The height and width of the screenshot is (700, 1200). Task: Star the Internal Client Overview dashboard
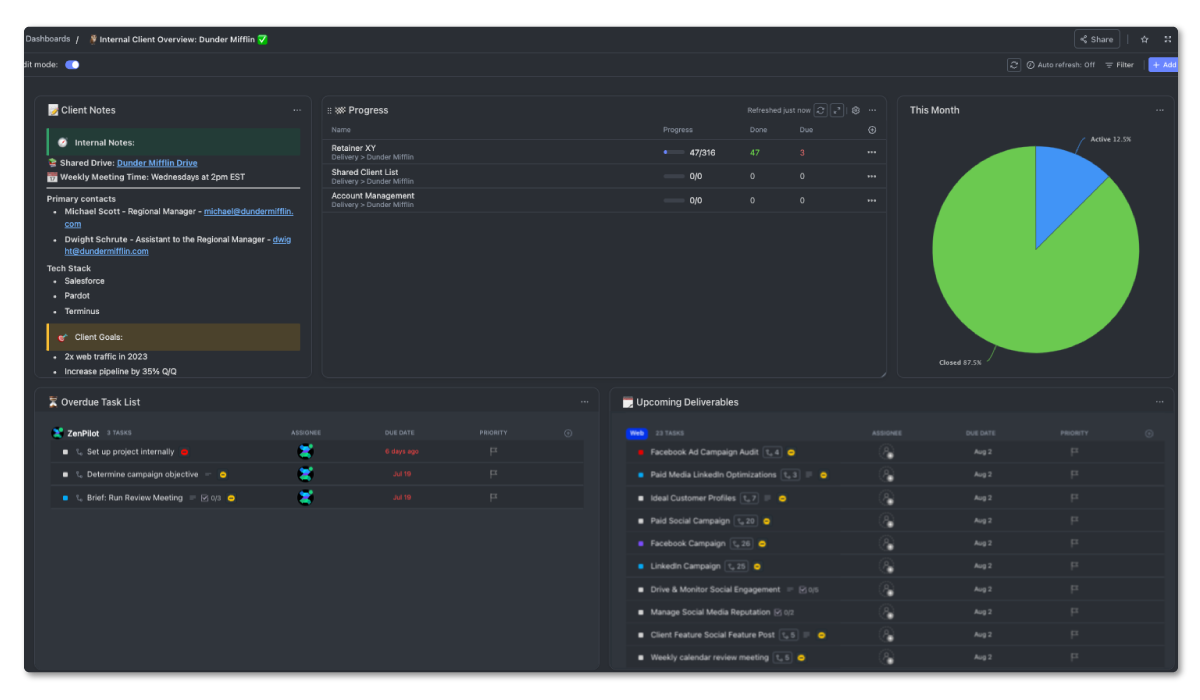tap(1144, 38)
